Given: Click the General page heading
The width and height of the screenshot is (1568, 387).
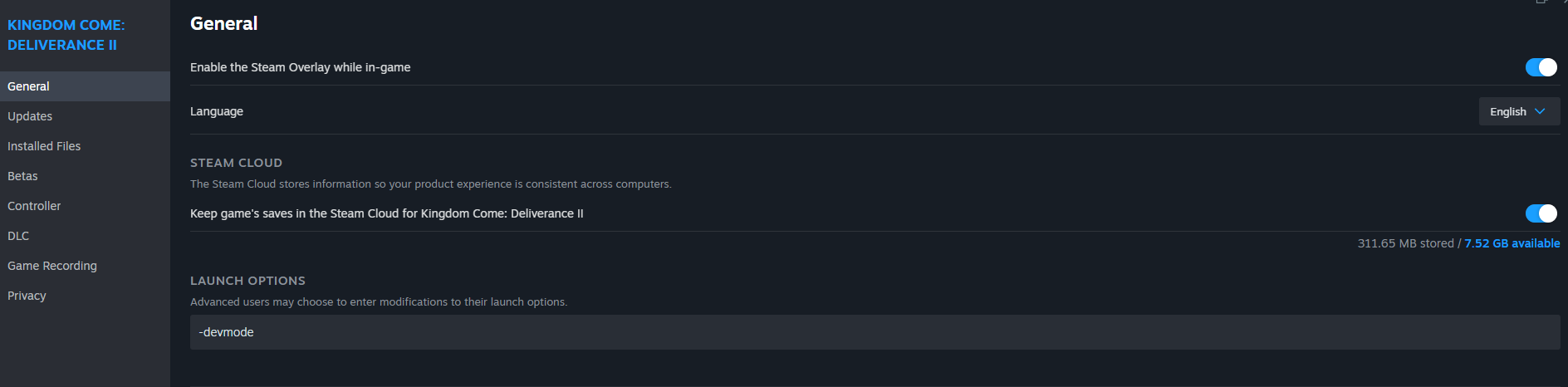Looking at the screenshot, I should [x=224, y=23].
